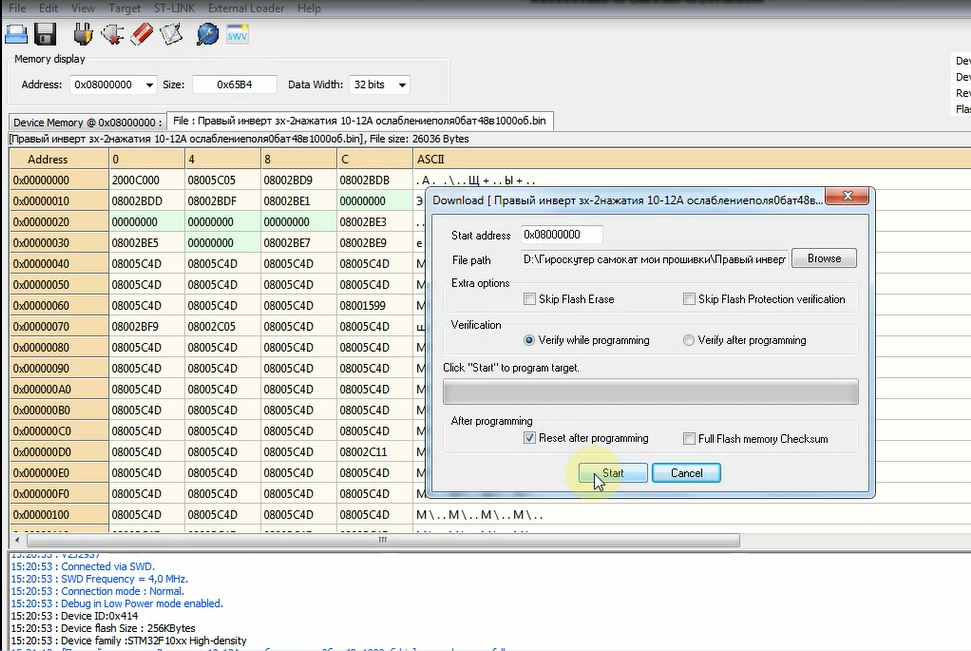
Task: Enable Full Flash memory Checksum
Action: coord(690,438)
